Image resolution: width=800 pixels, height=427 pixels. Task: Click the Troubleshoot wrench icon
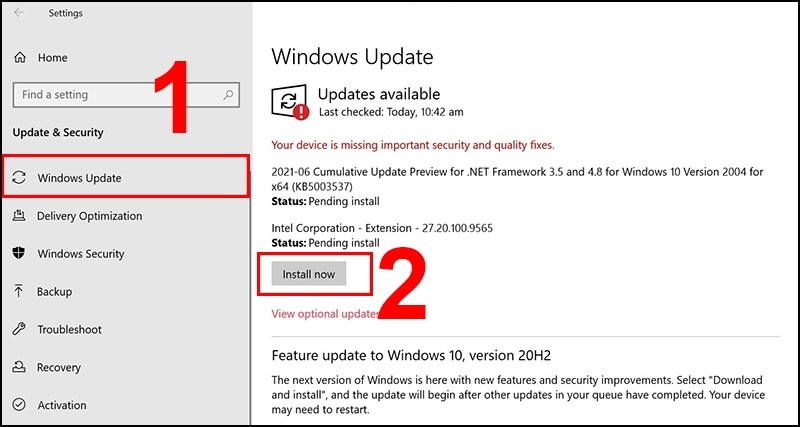click(18, 330)
